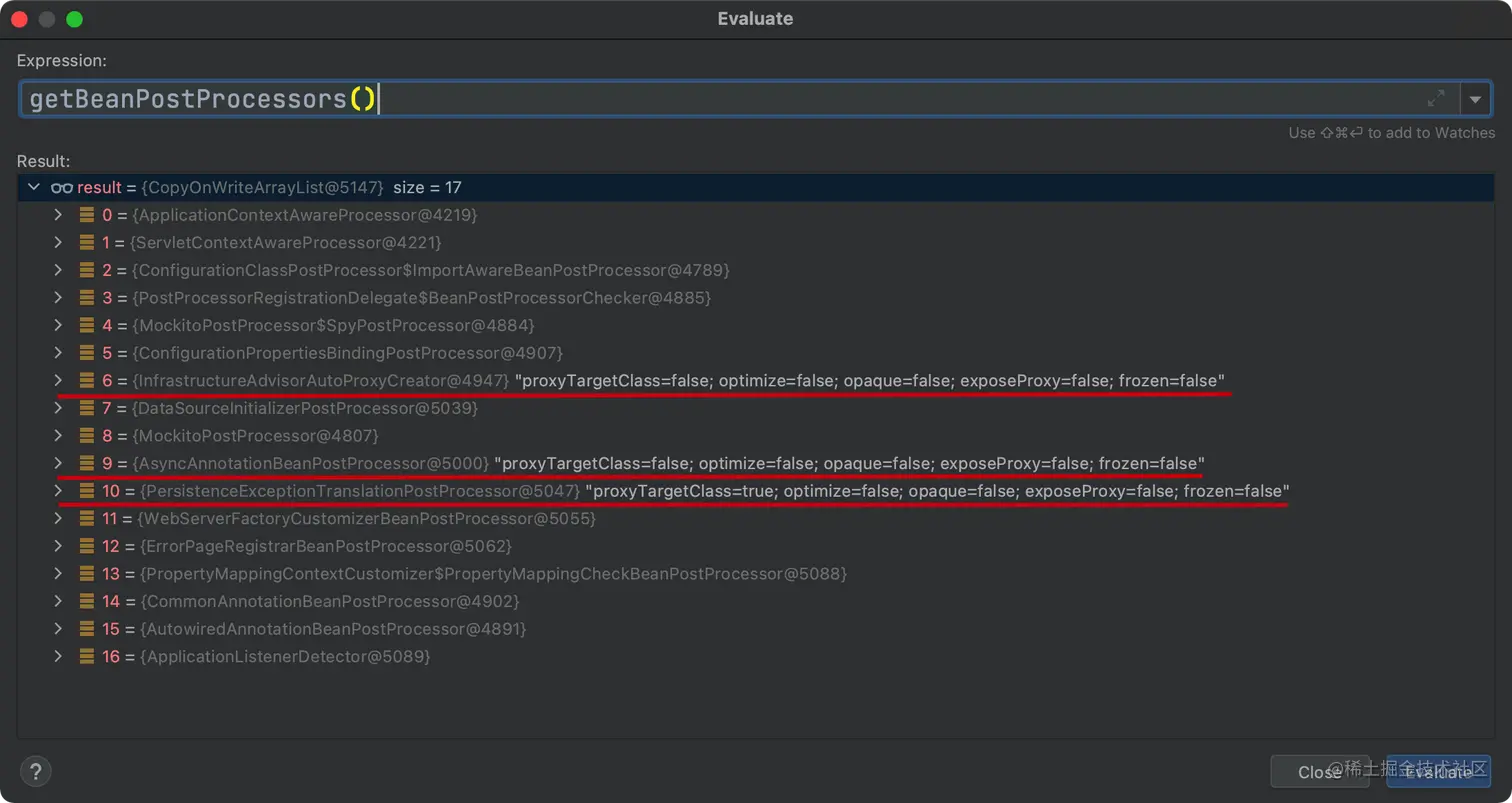Screen dimensions: 1512x803
Task: Expand the ApplicationContextAwareProcessor entry
Action: pos(58,214)
